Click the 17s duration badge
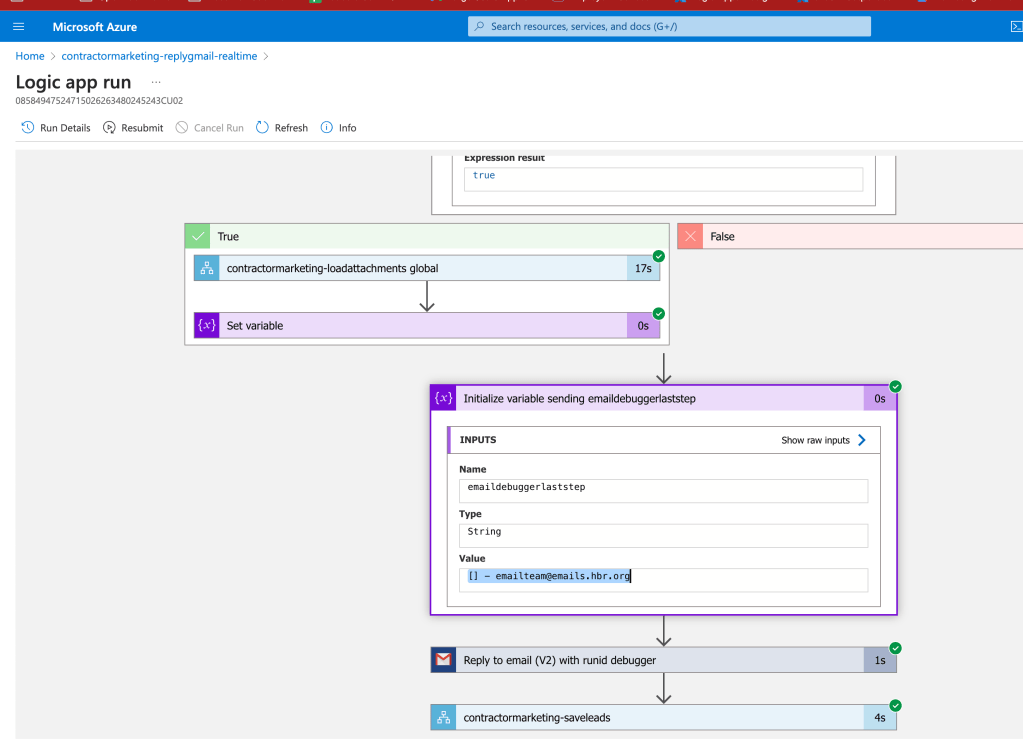Viewport: 1023px width, 742px height. click(x=643, y=268)
